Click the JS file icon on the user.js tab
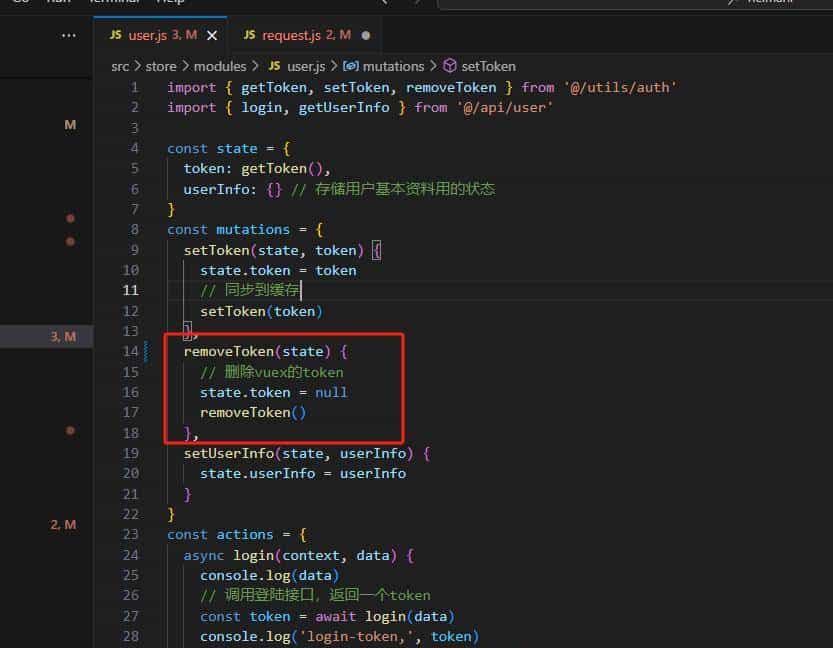The width and height of the screenshot is (833, 648). 117,33
